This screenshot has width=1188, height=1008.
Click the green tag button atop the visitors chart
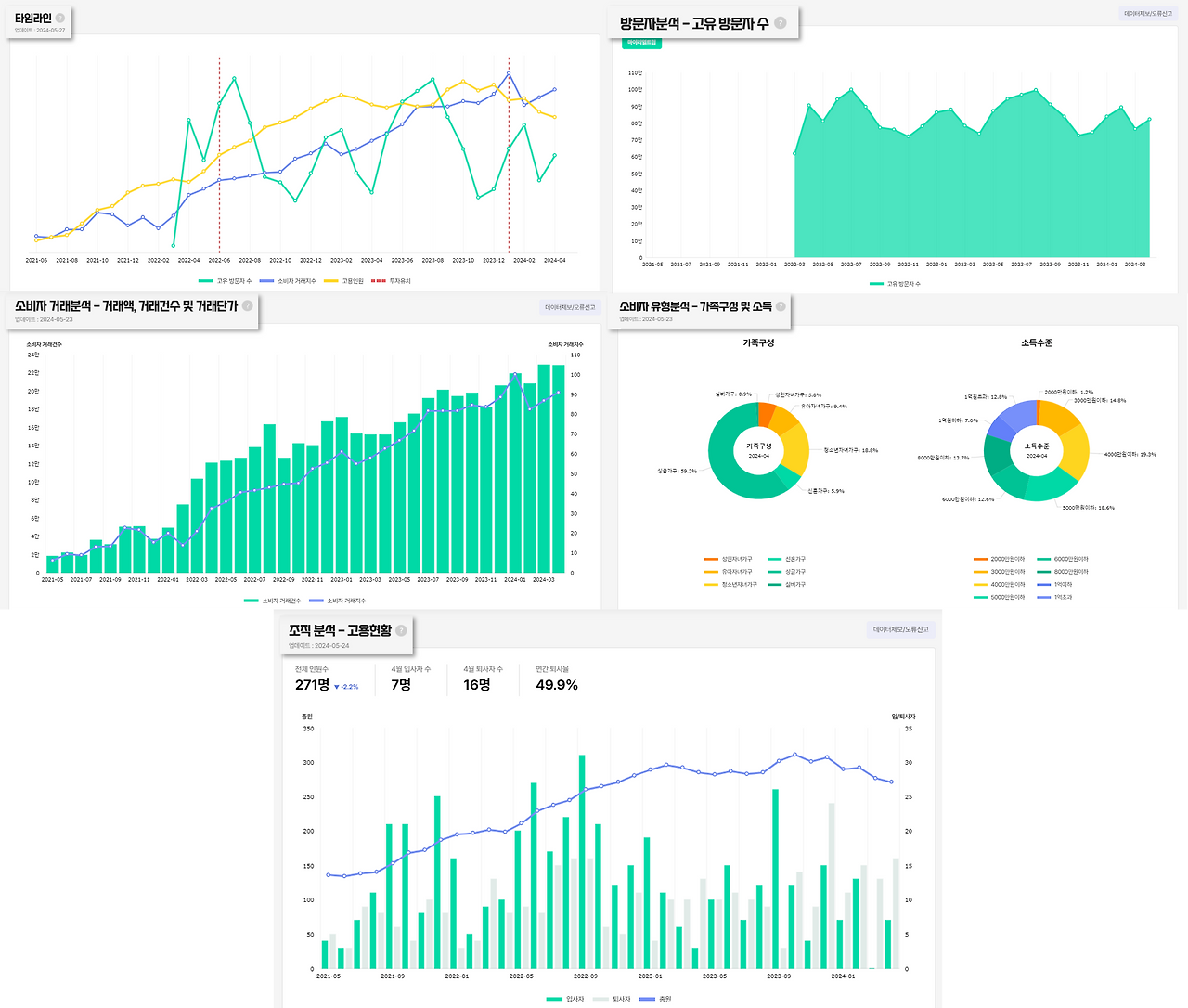point(641,42)
